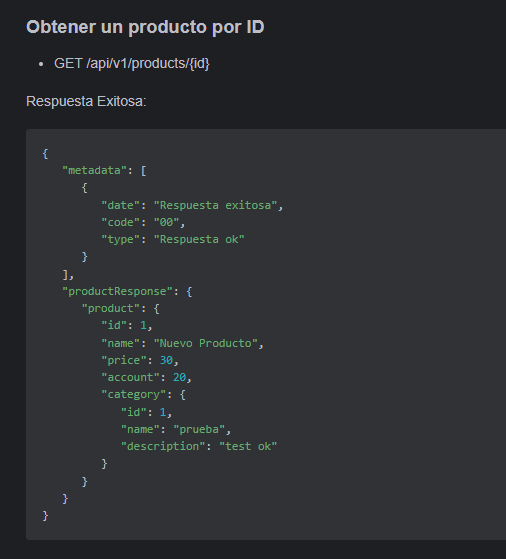The height and width of the screenshot is (559, 506).
Task: Click the "productResponse" key
Action: (118, 291)
